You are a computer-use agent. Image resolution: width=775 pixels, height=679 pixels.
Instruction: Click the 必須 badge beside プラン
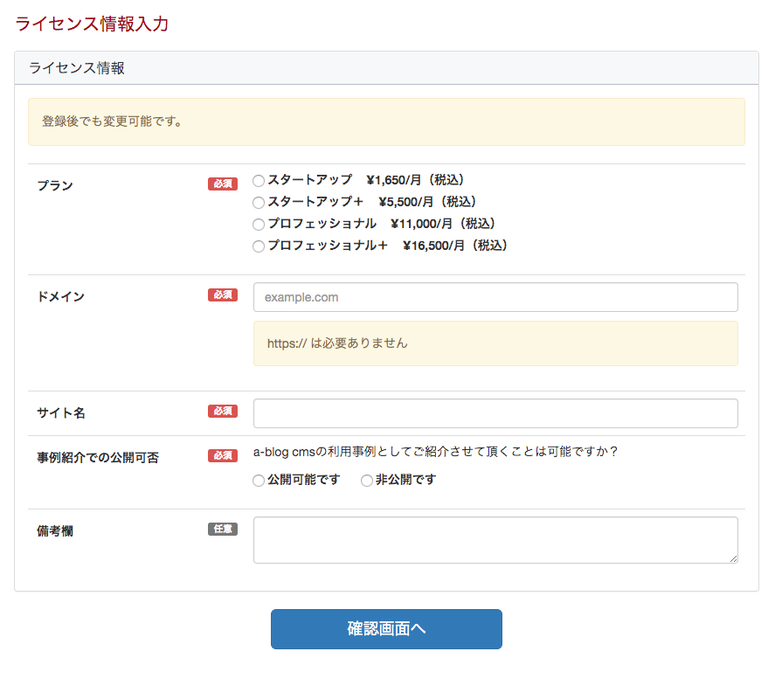pos(222,184)
